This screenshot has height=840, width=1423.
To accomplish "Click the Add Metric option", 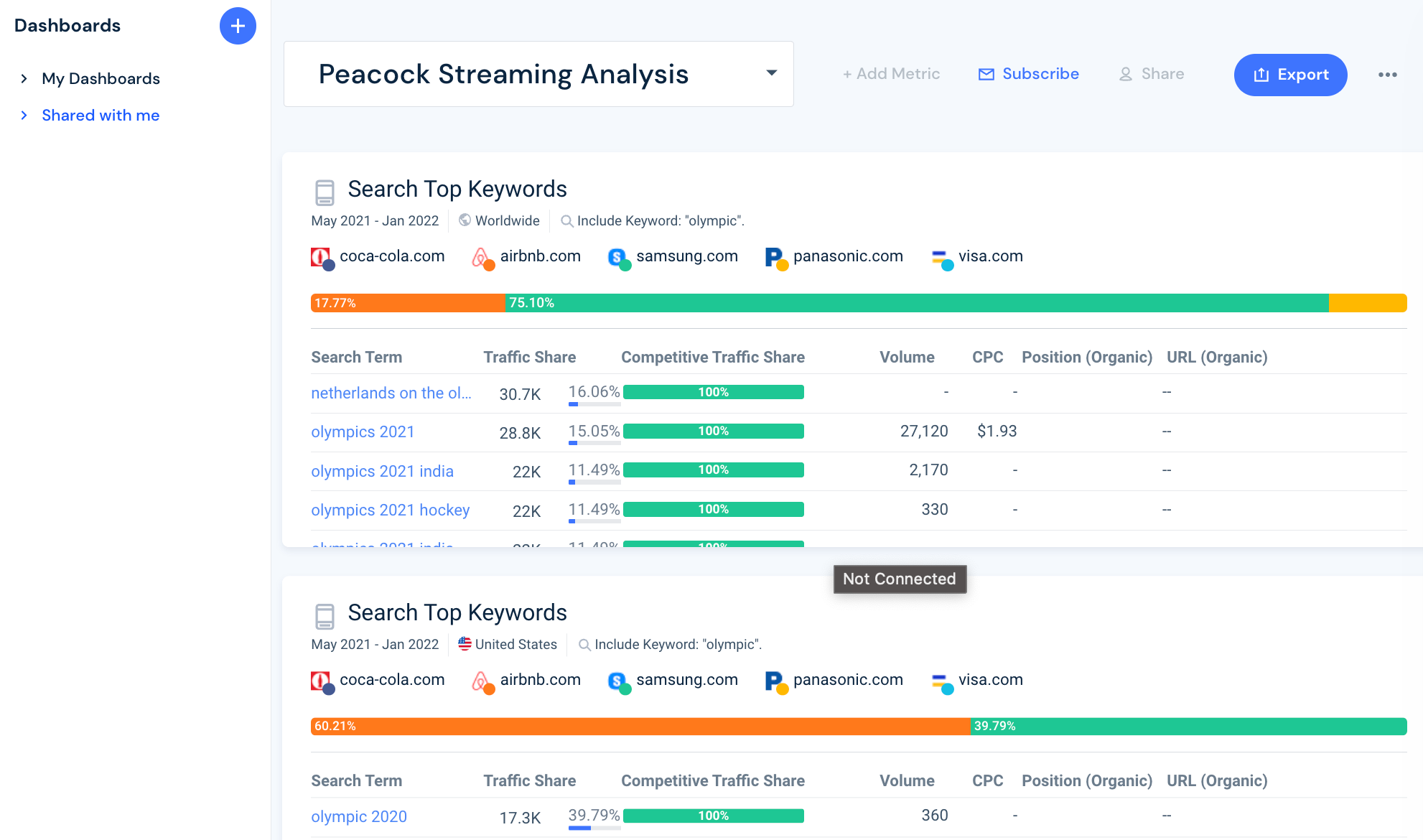I will pyautogui.click(x=891, y=73).
